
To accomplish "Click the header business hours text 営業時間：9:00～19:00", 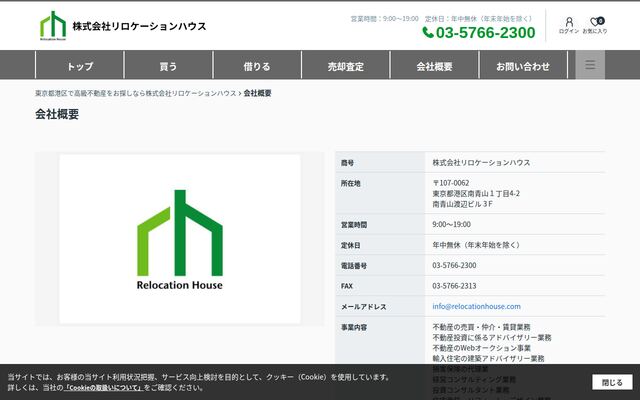I will coord(384,19).
